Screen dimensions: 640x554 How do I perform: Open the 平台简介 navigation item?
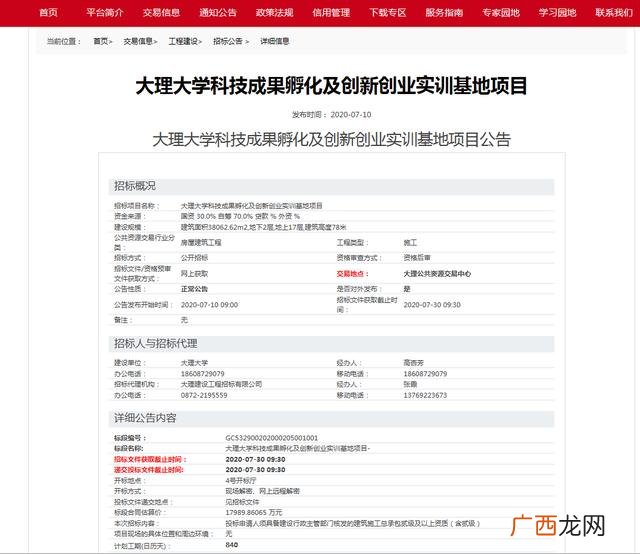point(105,13)
